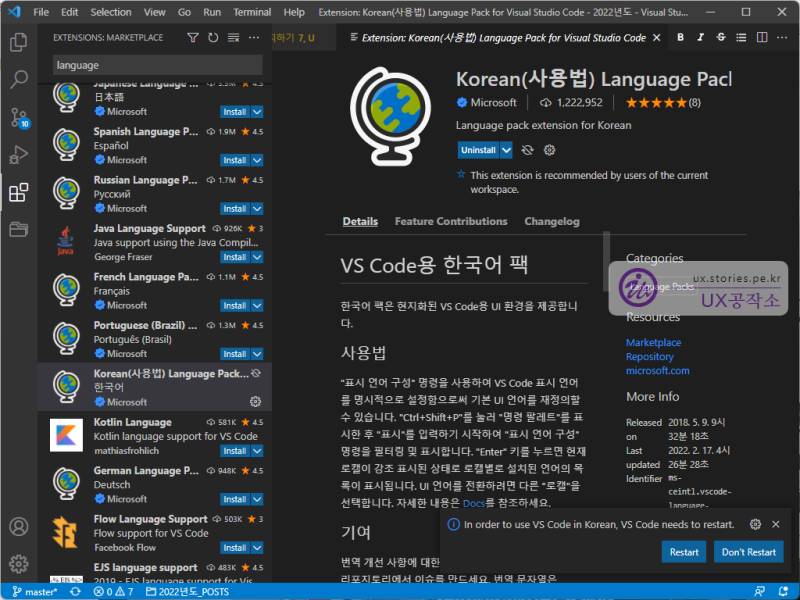Viewport: 800px width, 600px height.
Task: Expand Install dropdown for French Language Pack
Action: (x=258, y=306)
